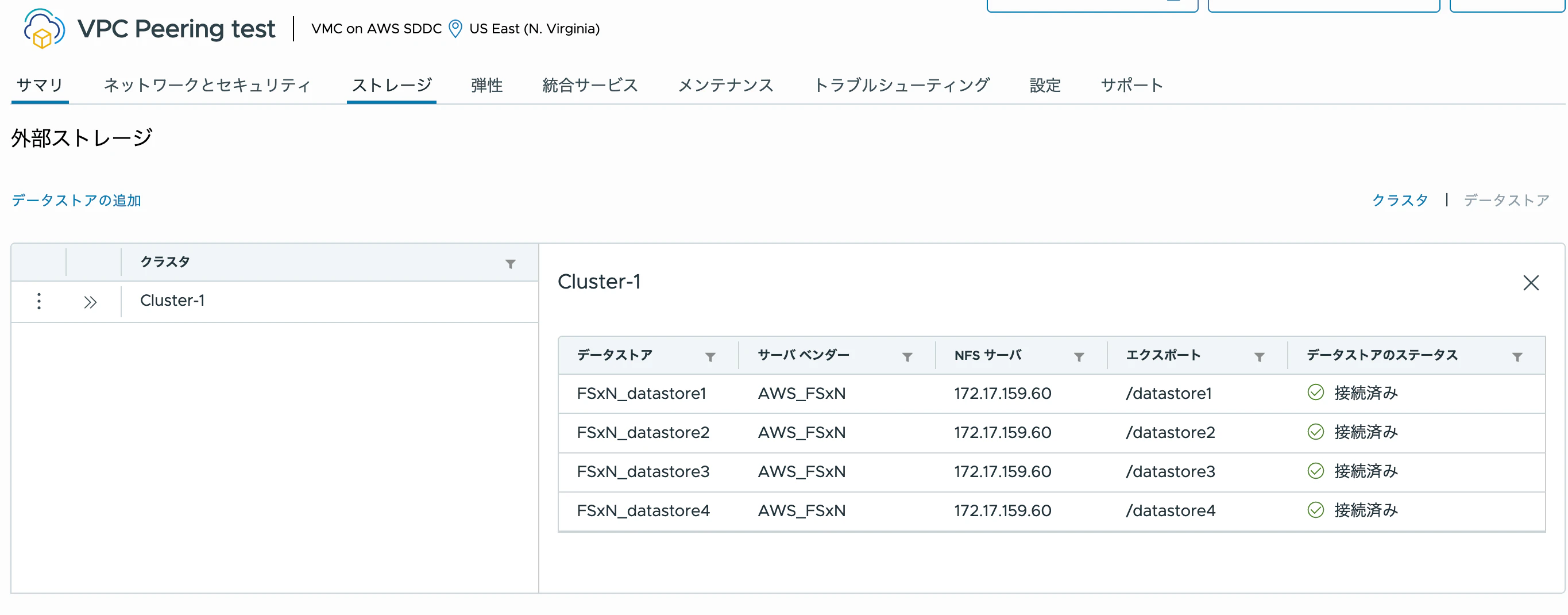The width and height of the screenshot is (1568, 615).
Task: Select Cluster-1 in the cluster list
Action: coord(172,301)
